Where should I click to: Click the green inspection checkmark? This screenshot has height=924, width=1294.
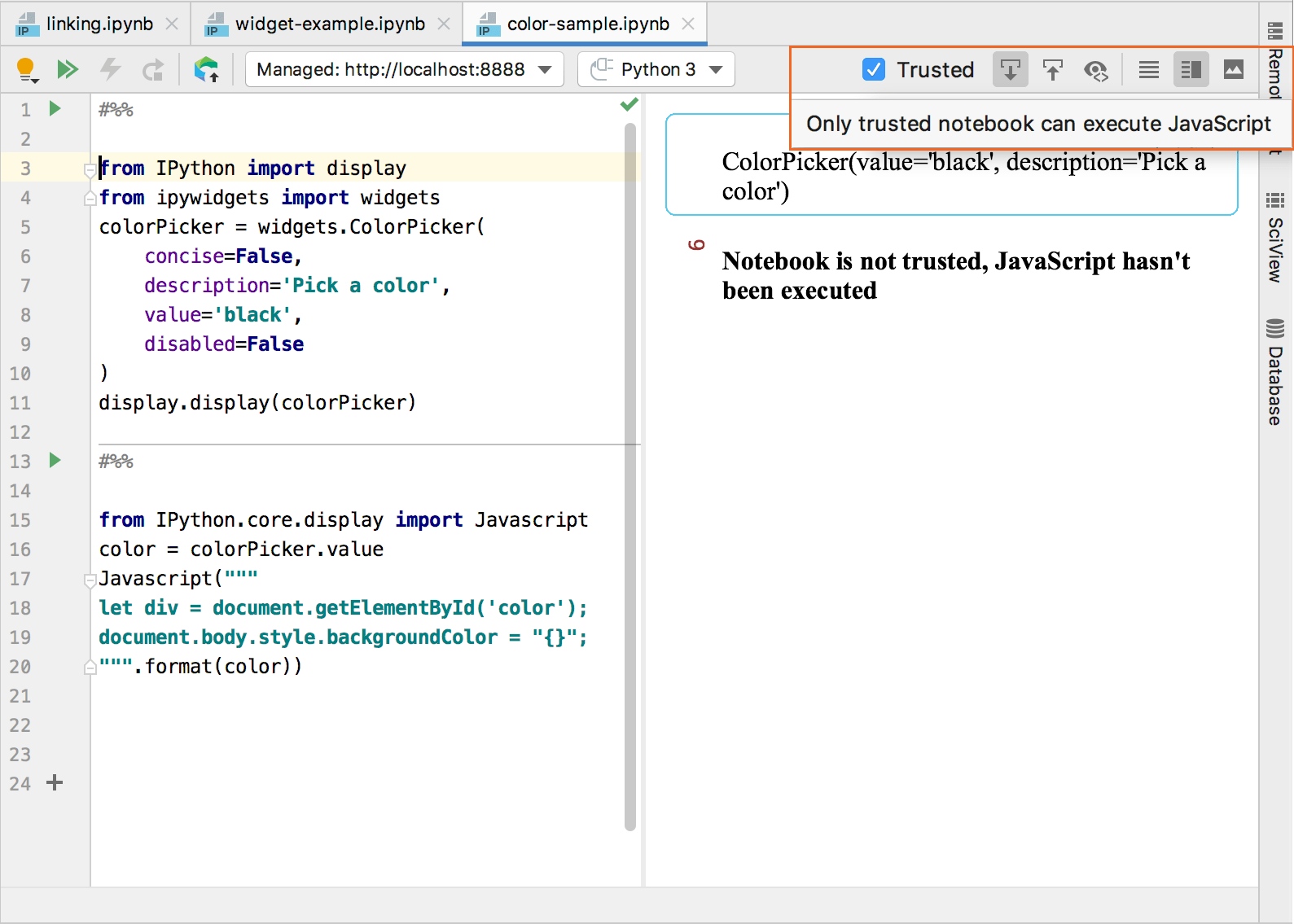629,104
